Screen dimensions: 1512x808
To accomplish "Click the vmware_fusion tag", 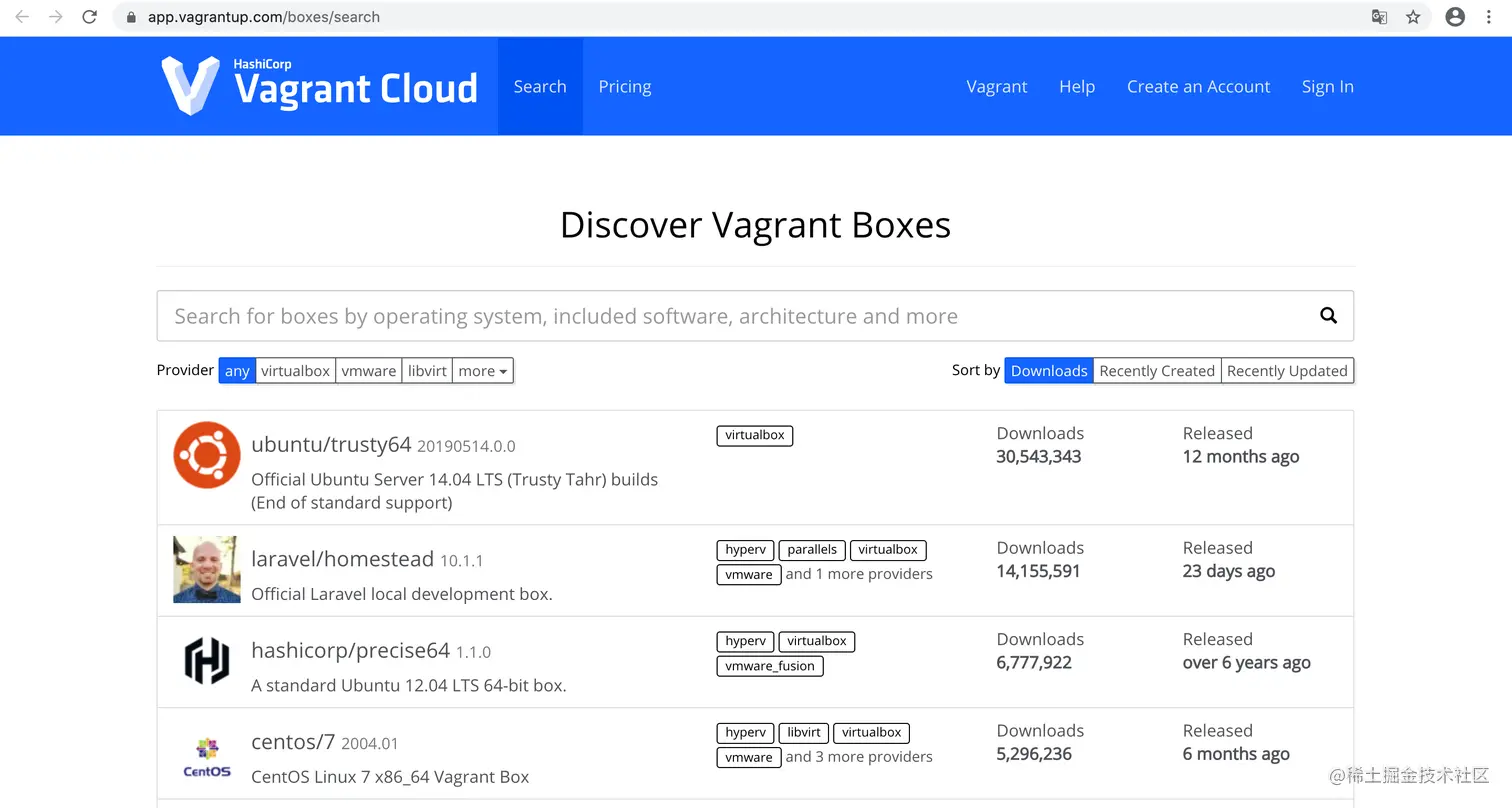I will [x=770, y=666].
